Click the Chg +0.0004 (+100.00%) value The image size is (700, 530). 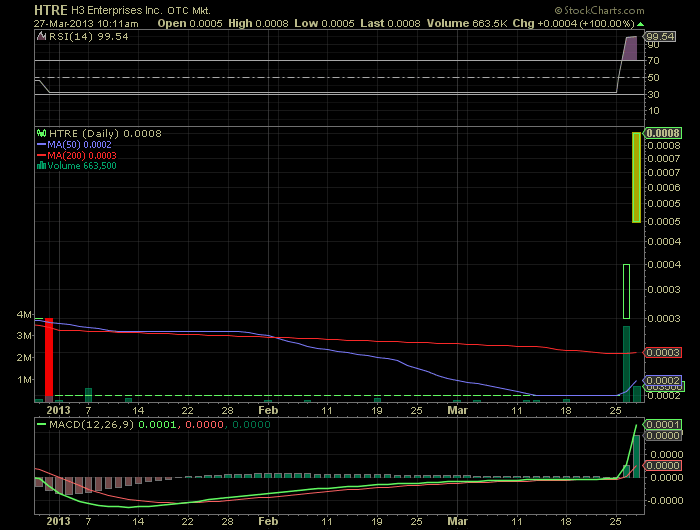(573, 24)
